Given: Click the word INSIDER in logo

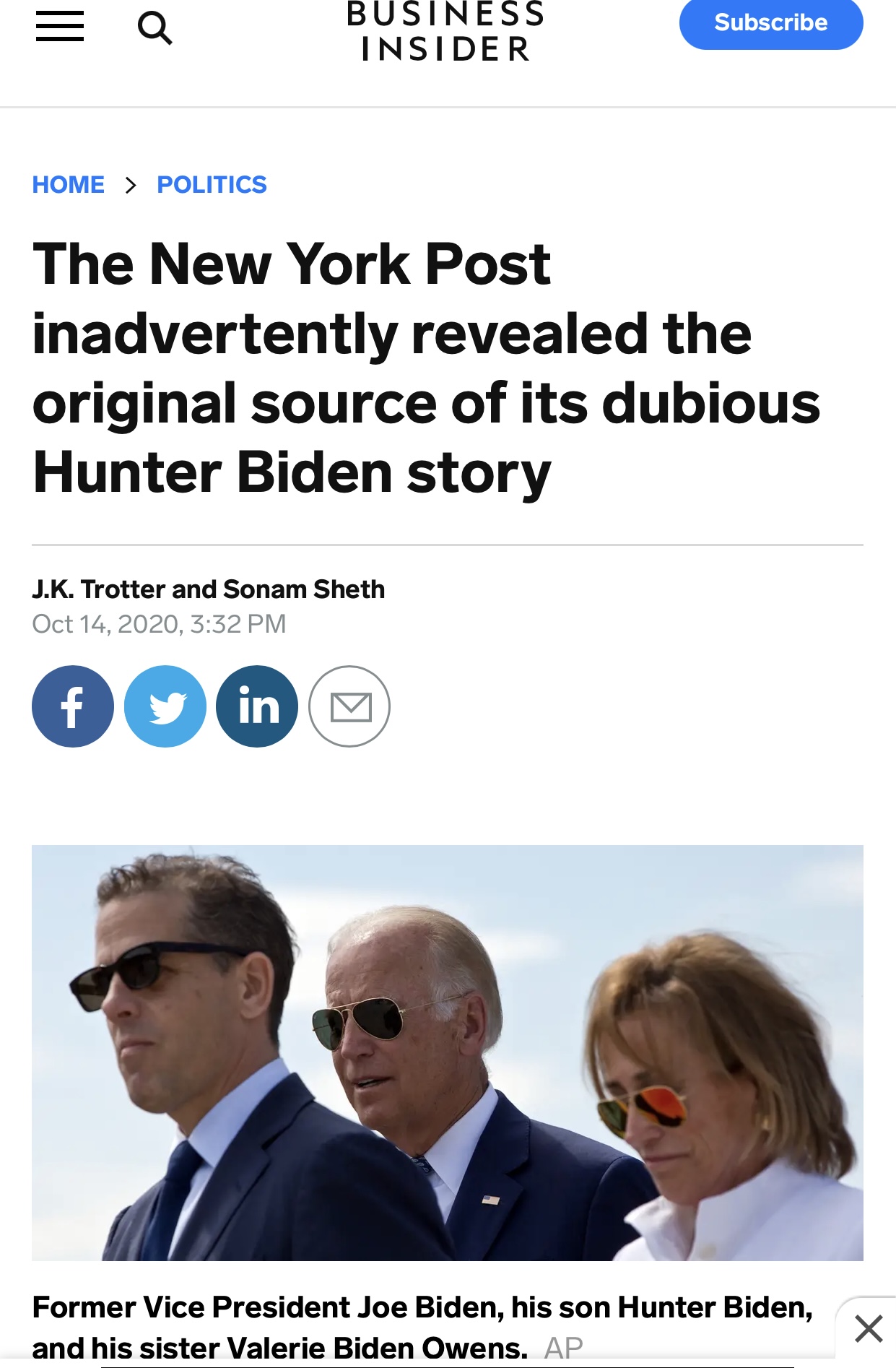Looking at the screenshot, I should pyautogui.click(x=446, y=49).
